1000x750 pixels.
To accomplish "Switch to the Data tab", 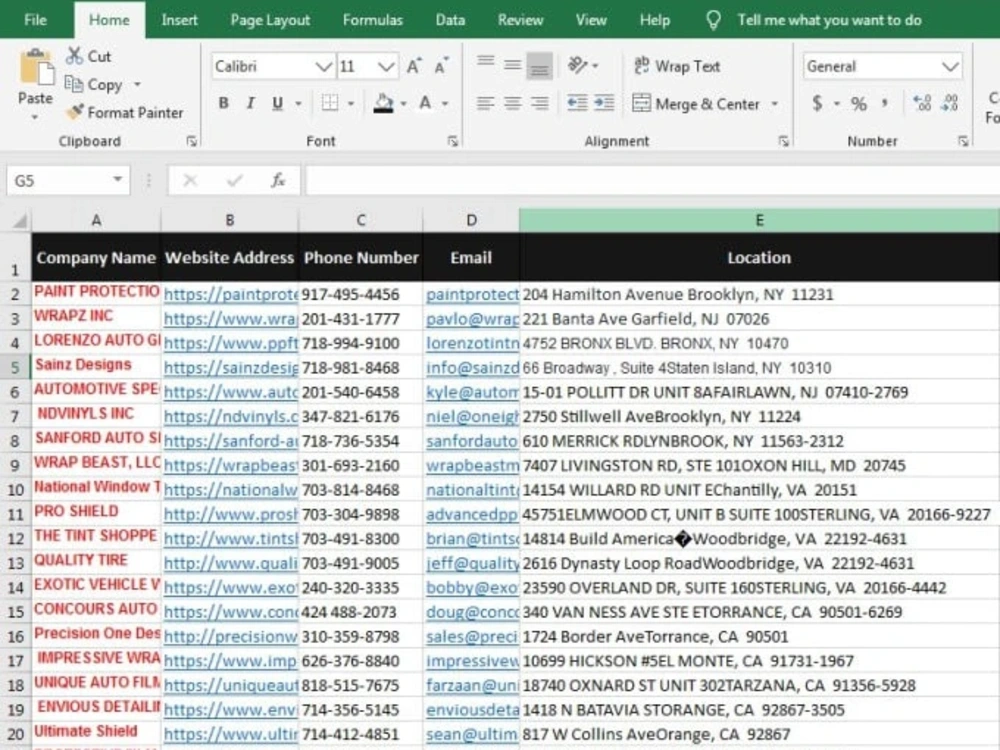I will click(450, 20).
